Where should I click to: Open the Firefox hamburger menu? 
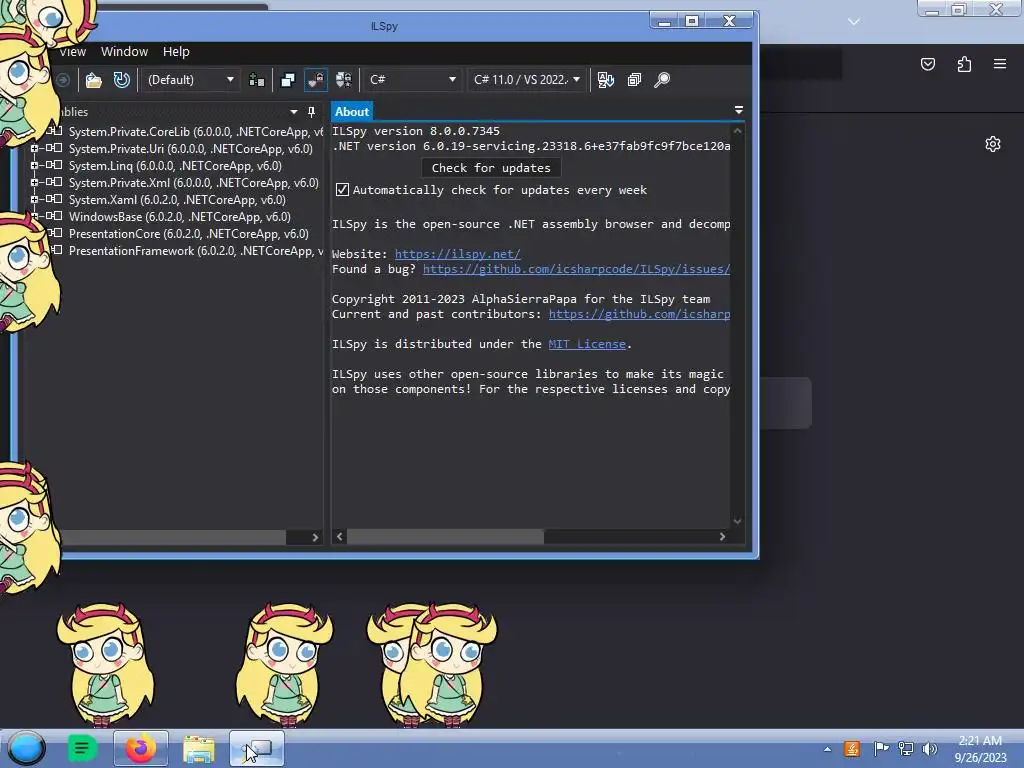coord(1000,64)
